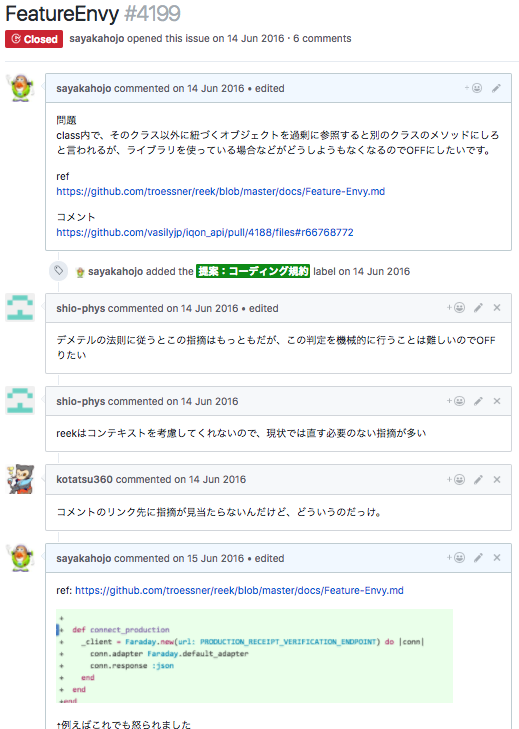Click sayakahojo in issue header

[97, 39]
